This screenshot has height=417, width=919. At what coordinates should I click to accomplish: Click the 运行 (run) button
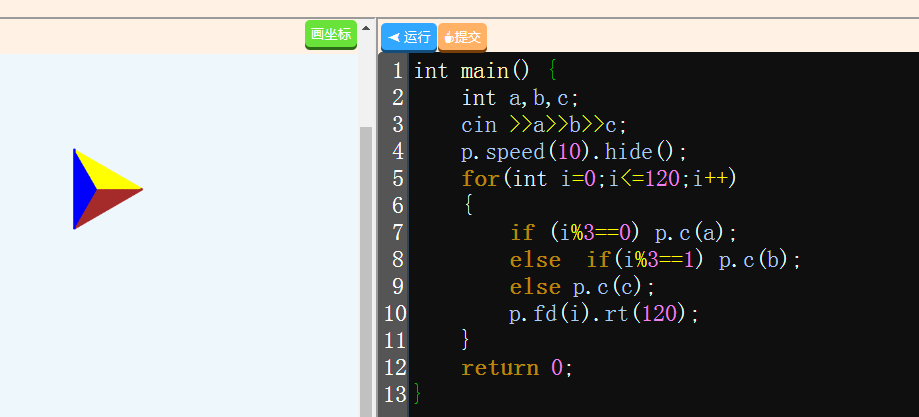(409, 38)
